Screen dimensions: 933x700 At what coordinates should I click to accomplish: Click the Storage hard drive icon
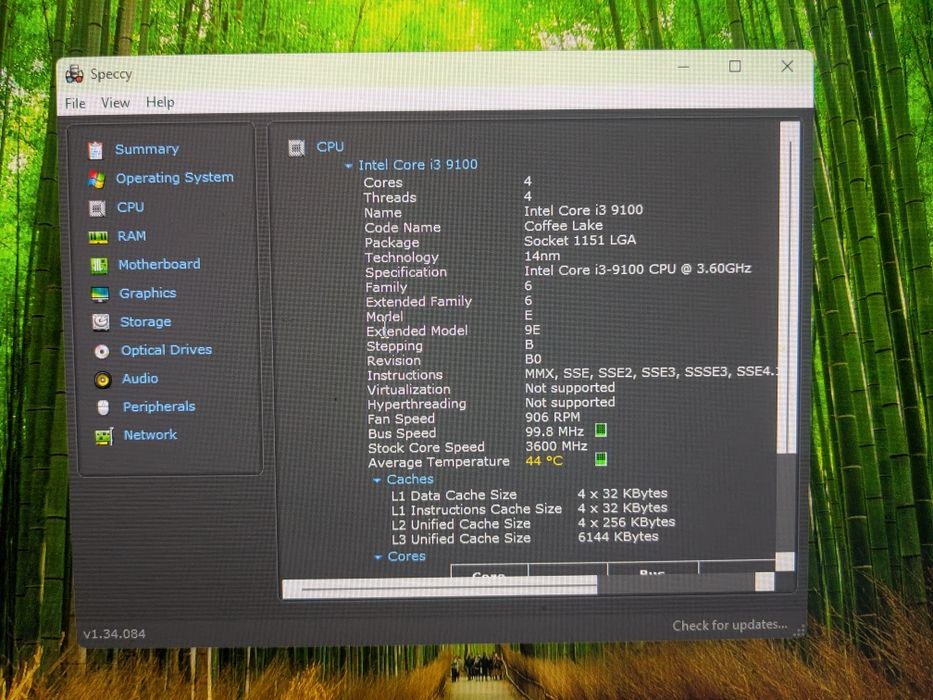coord(101,322)
